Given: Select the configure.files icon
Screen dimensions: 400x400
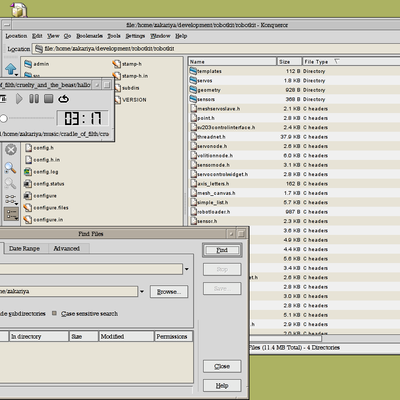Looking at the screenshot, I should [28, 208].
